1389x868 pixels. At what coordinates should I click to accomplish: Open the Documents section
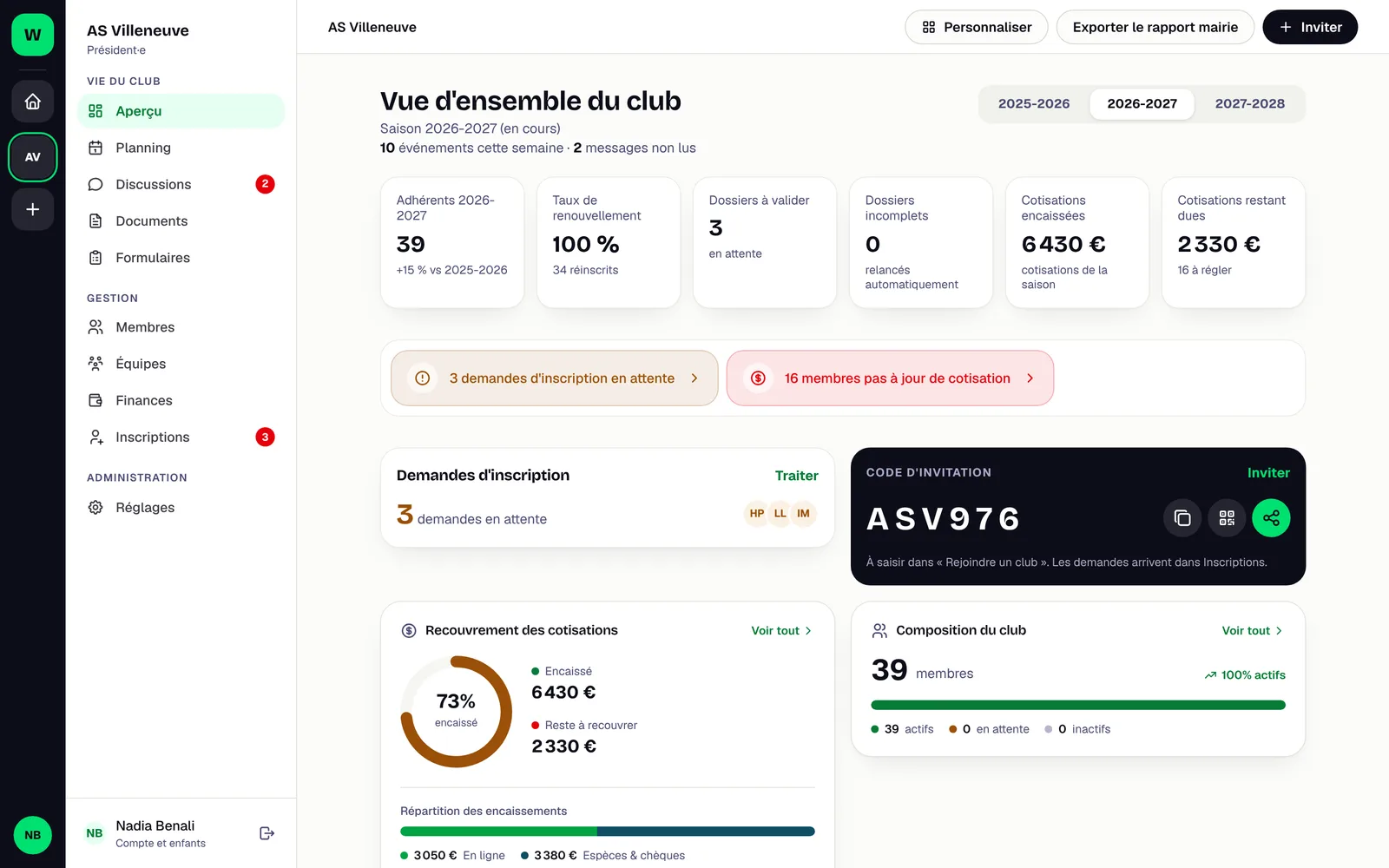[181, 220]
